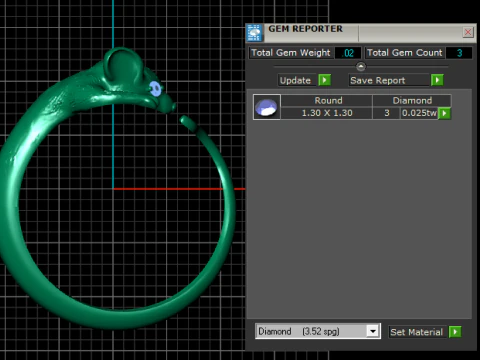Close the Gem Reporter panel

point(468,32)
